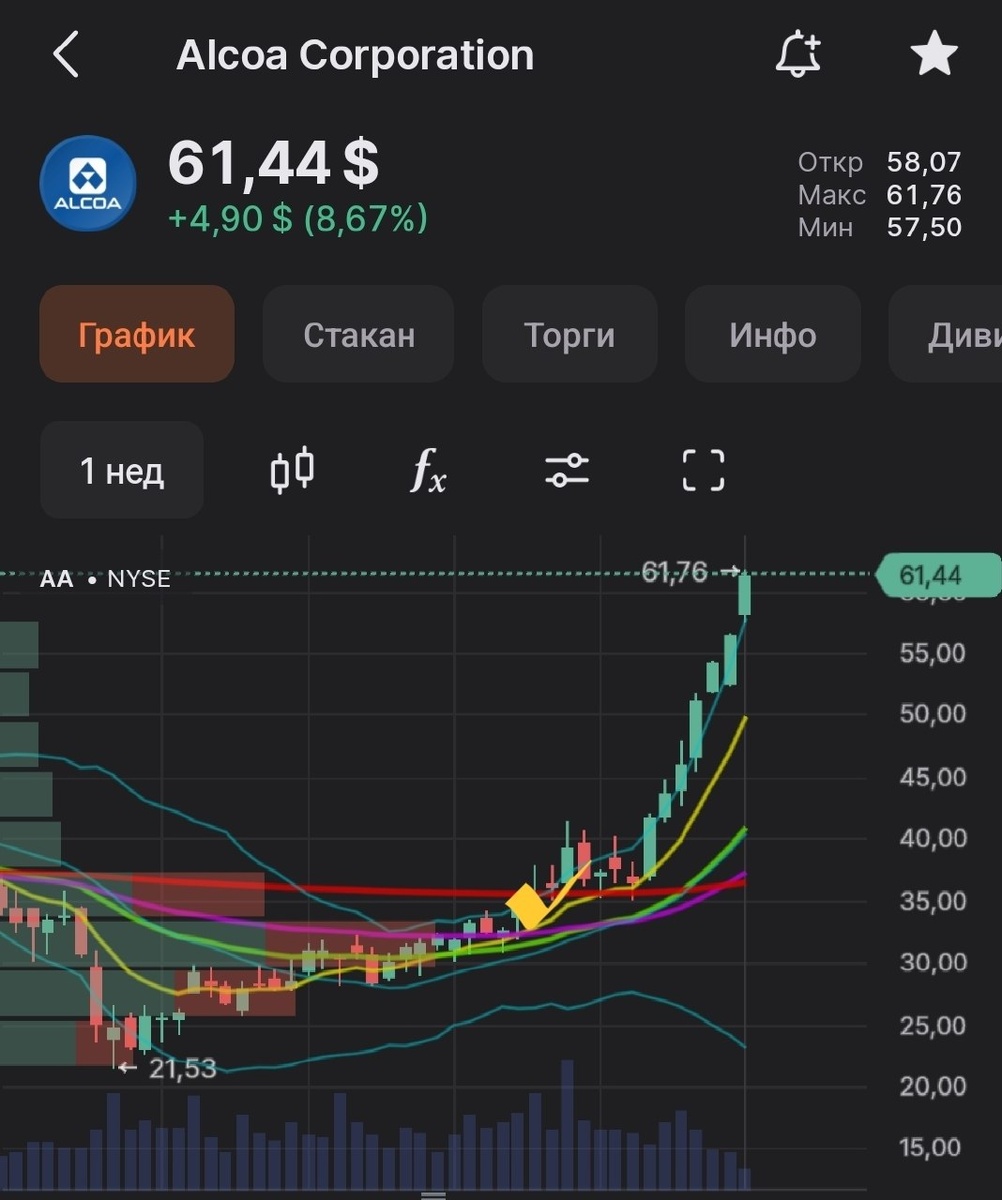Go back using the arrow icon
Viewport: 1002px width, 1200px height.
(66, 54)
